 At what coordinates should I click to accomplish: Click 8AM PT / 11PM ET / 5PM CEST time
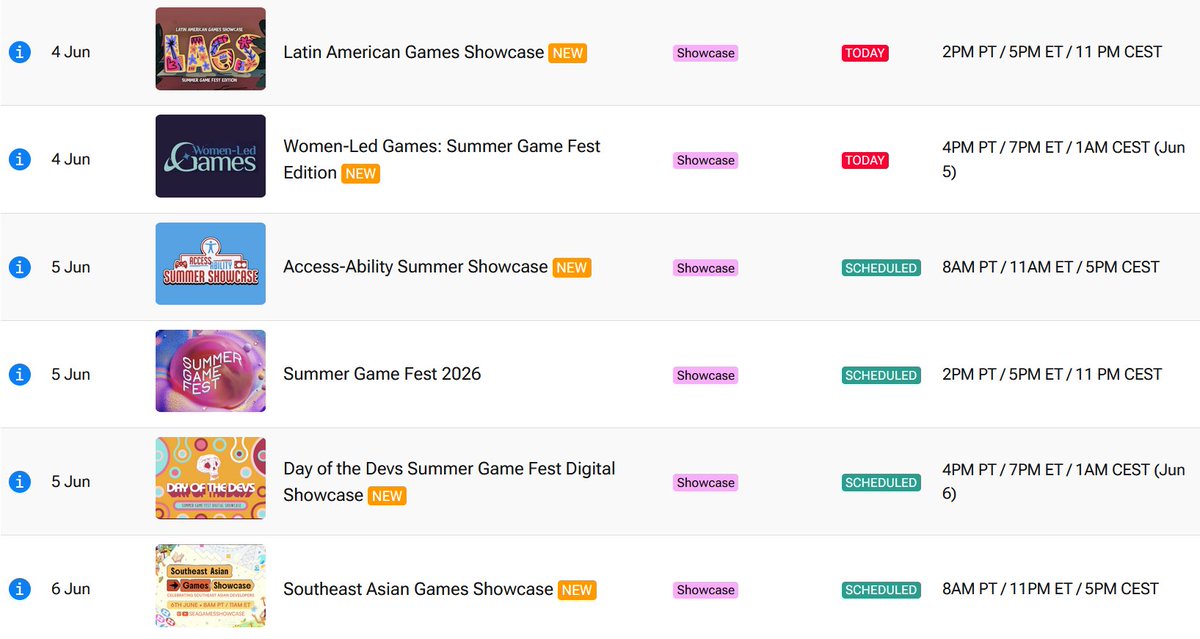1051,589
